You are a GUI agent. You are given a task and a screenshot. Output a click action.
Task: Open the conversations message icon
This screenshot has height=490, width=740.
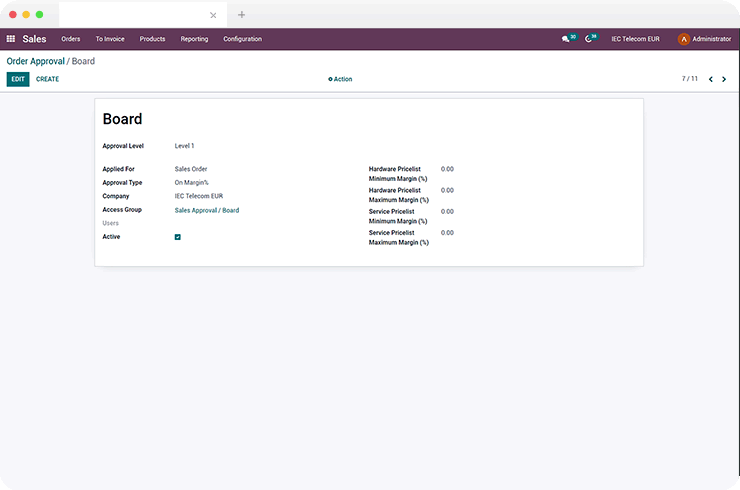click(565, 39)
